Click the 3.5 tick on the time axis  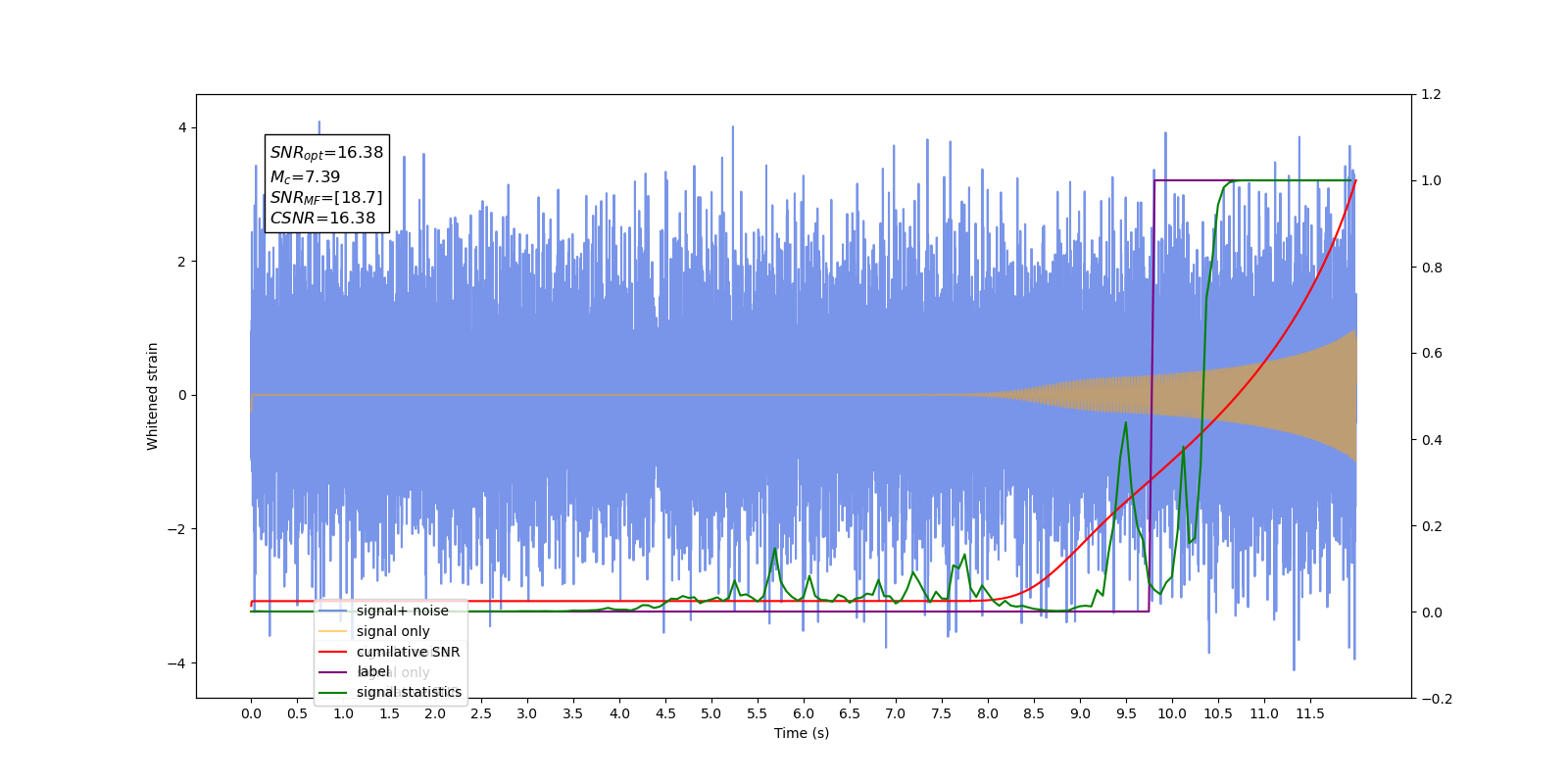point(573,713)
